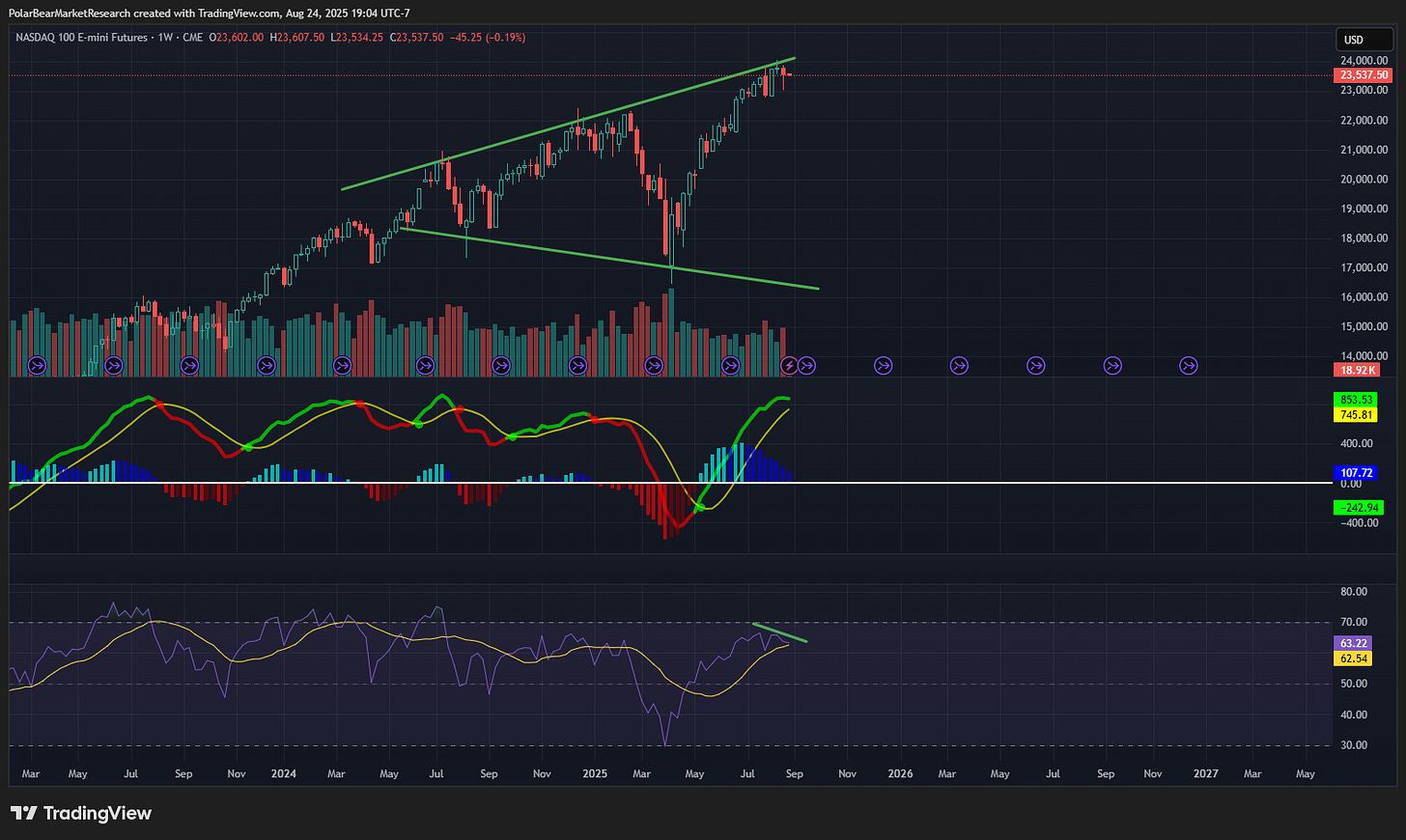The image size is (1406, 840).
Task: Click the 1W interval in chart legend
Action: point(166,38)
